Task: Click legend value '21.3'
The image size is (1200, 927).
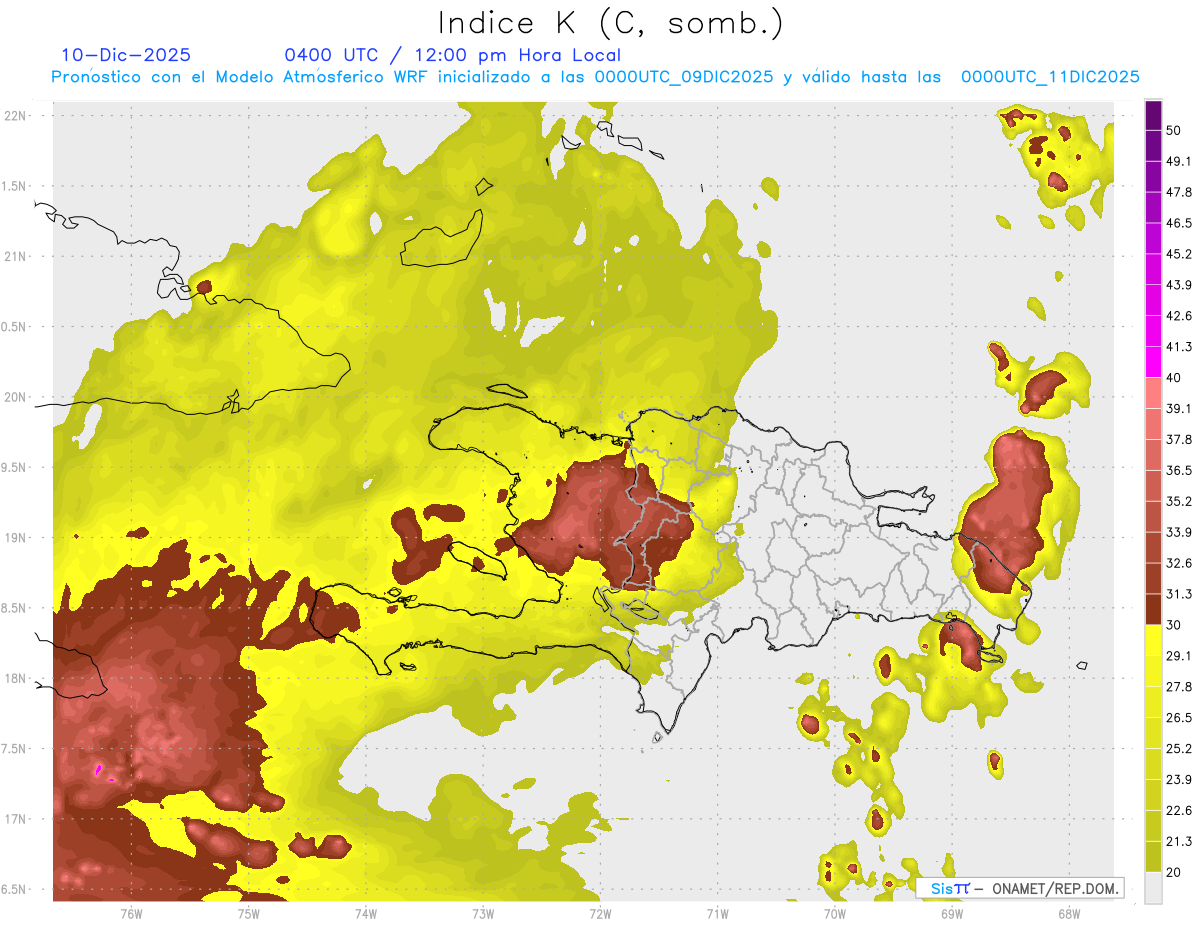Action: [1179, 841]
